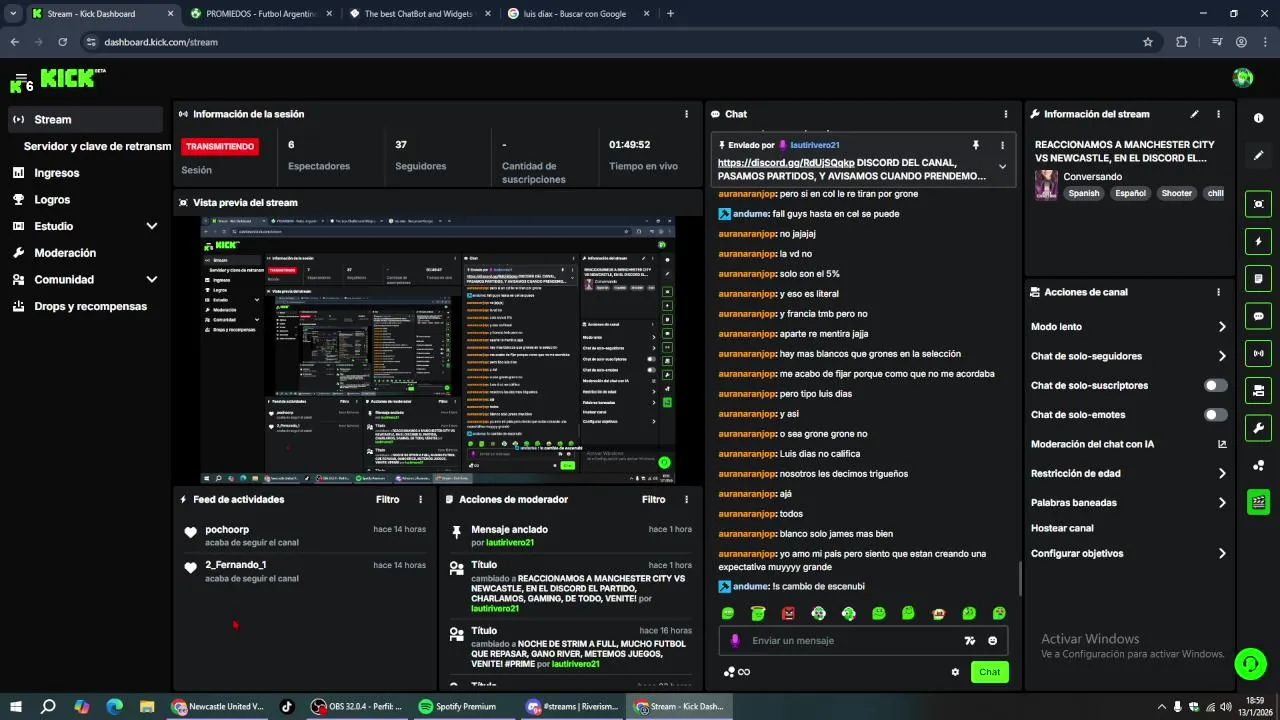Open the info icon in right sidebar
This screenshot has height=720, width=1280.
pos(1258,118)
